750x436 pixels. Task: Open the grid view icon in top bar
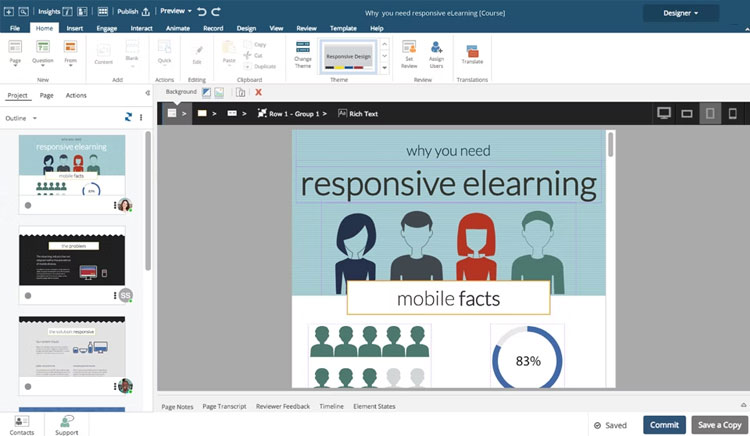(x=103, y=11)
